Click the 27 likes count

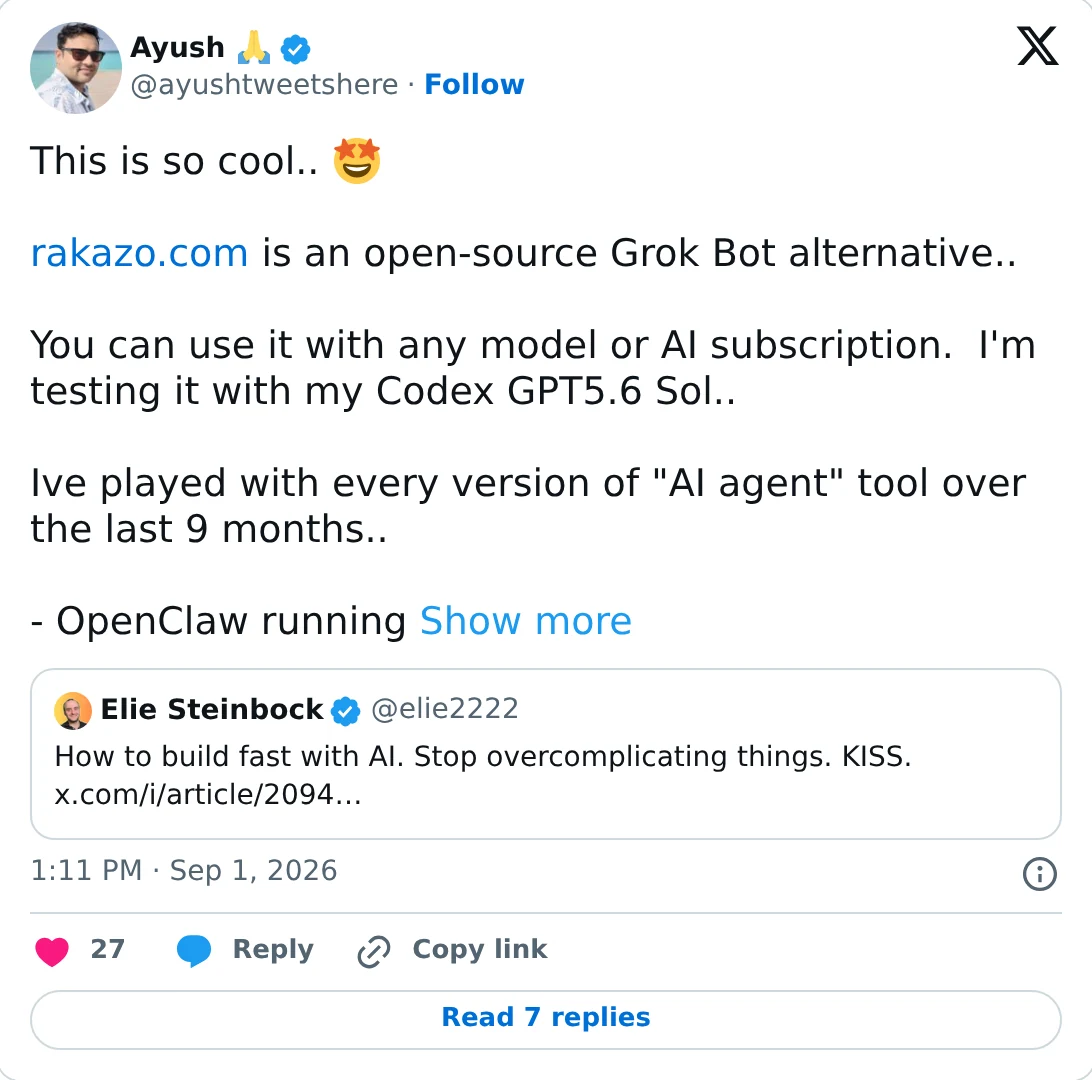coord(108,949)
